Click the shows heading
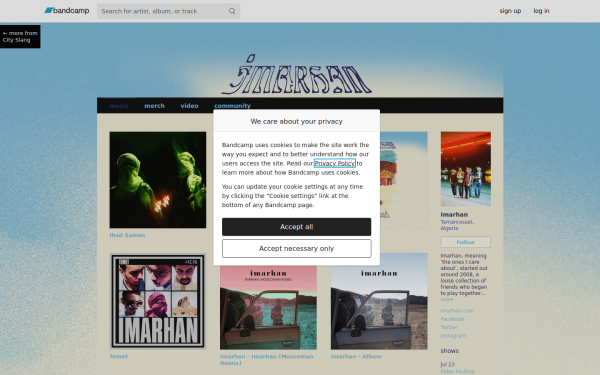600x375 pixels. (450, 351)
